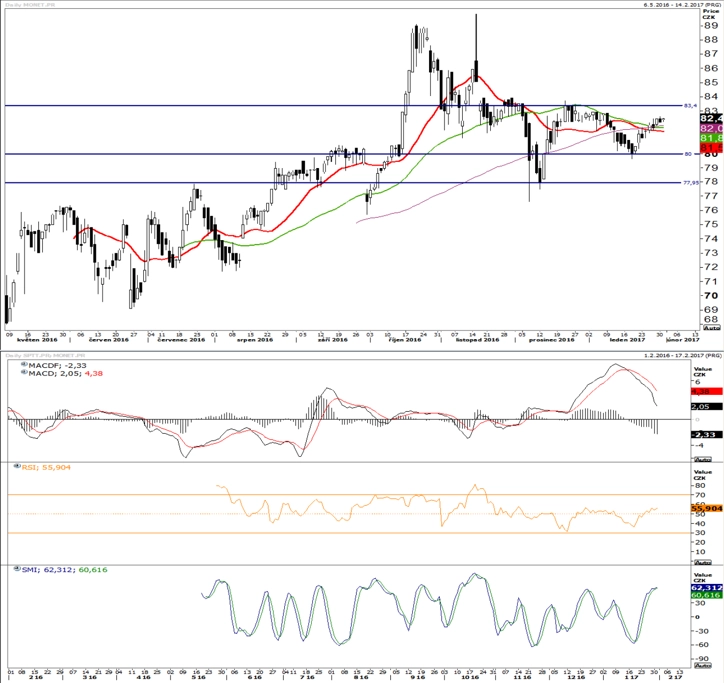Toggle the MACDF indicator eye icon
724x683 pixels.
pos(24,364)
